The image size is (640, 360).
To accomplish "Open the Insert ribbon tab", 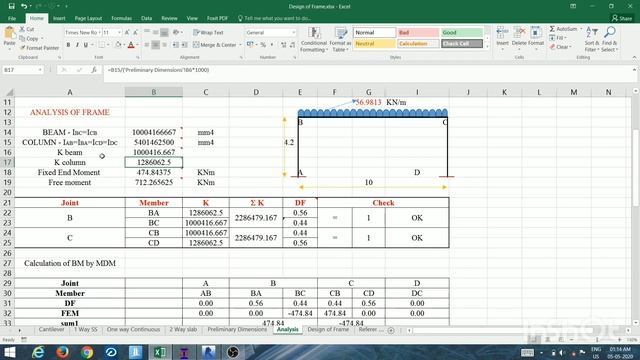I will point(59,18).
